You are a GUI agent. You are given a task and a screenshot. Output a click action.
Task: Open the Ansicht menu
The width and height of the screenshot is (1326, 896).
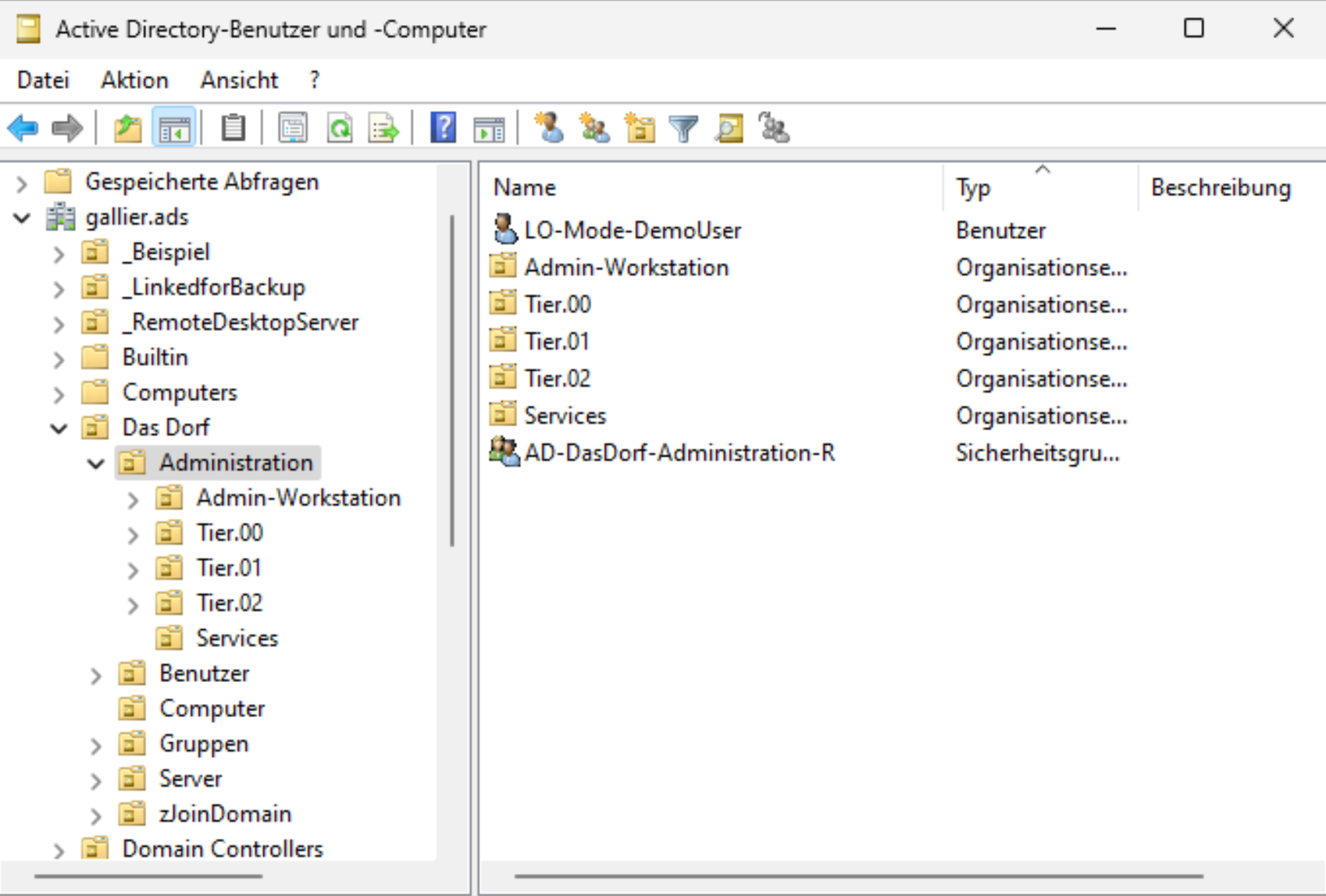pos(239,80)
